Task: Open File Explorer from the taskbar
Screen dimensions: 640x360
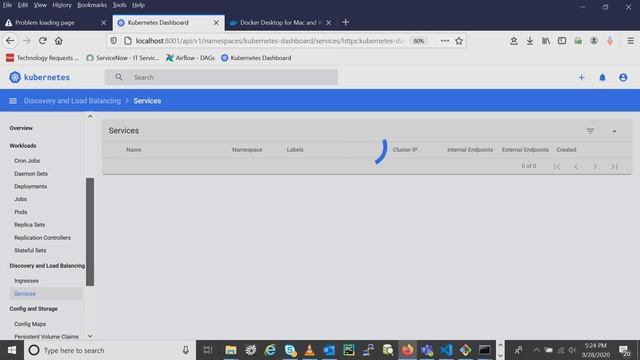Action: pos(231,350)
